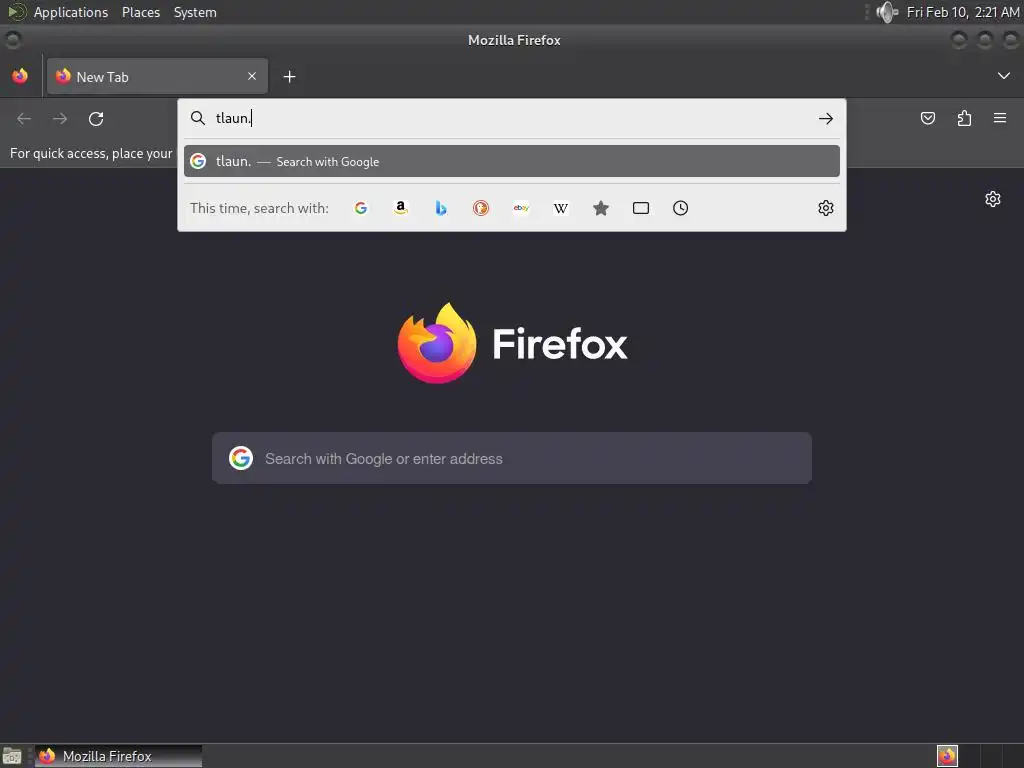
Task: Click the magnifier icon in address bar
Action: click(198, 118)
